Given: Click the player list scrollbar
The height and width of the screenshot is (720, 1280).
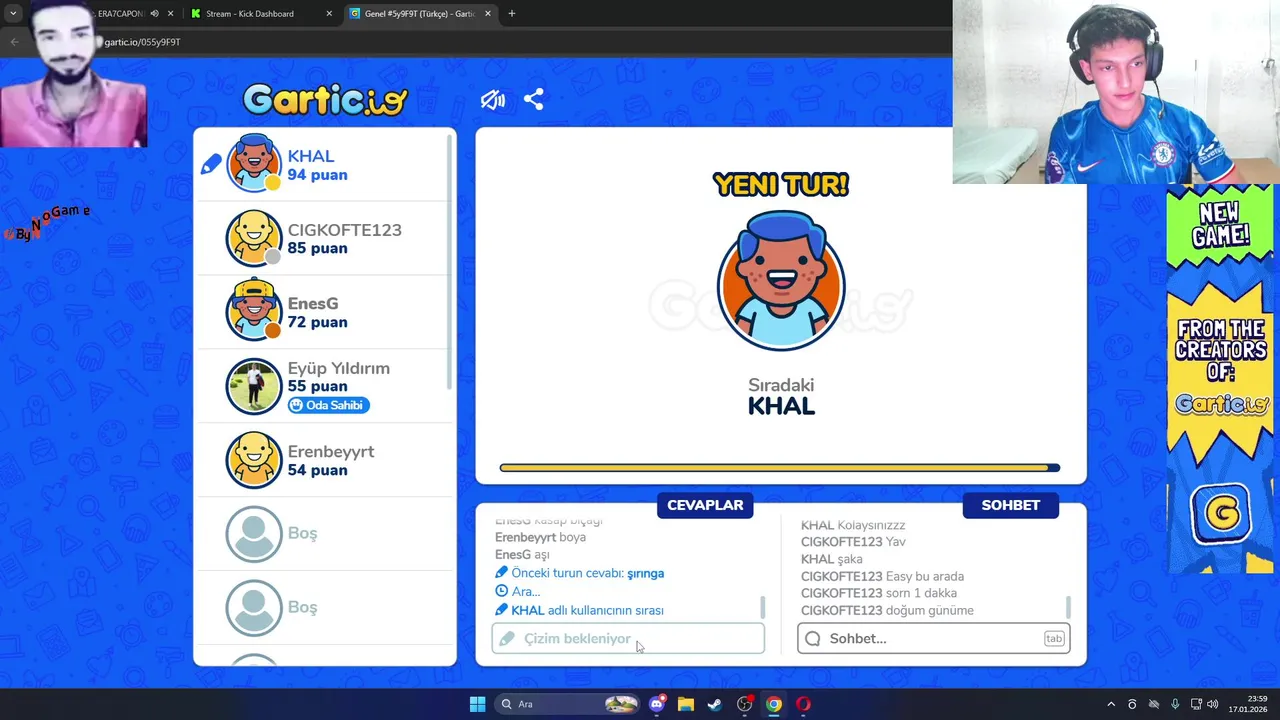Looking at the screenshot, I should (x=450, y=262).
